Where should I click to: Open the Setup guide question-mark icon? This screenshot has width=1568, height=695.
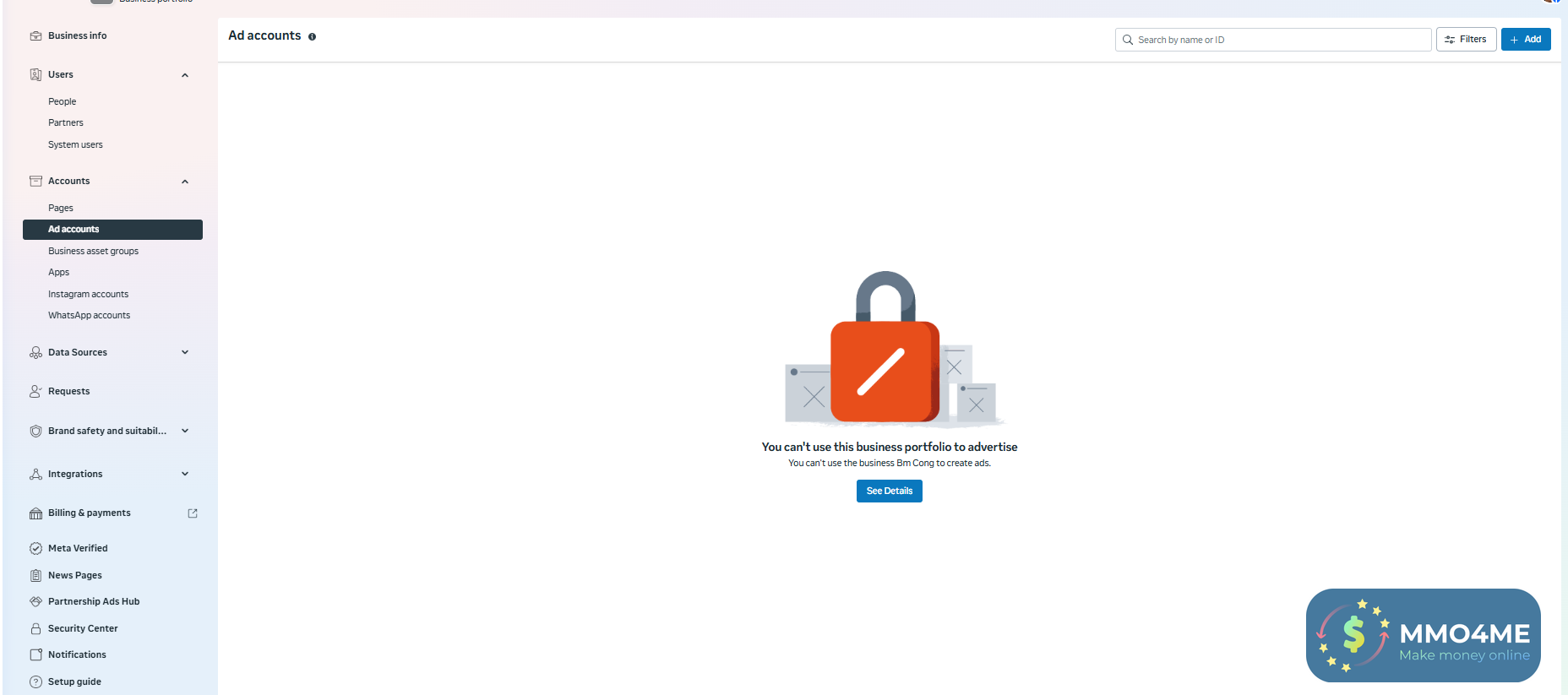click(x=35, y=681)
